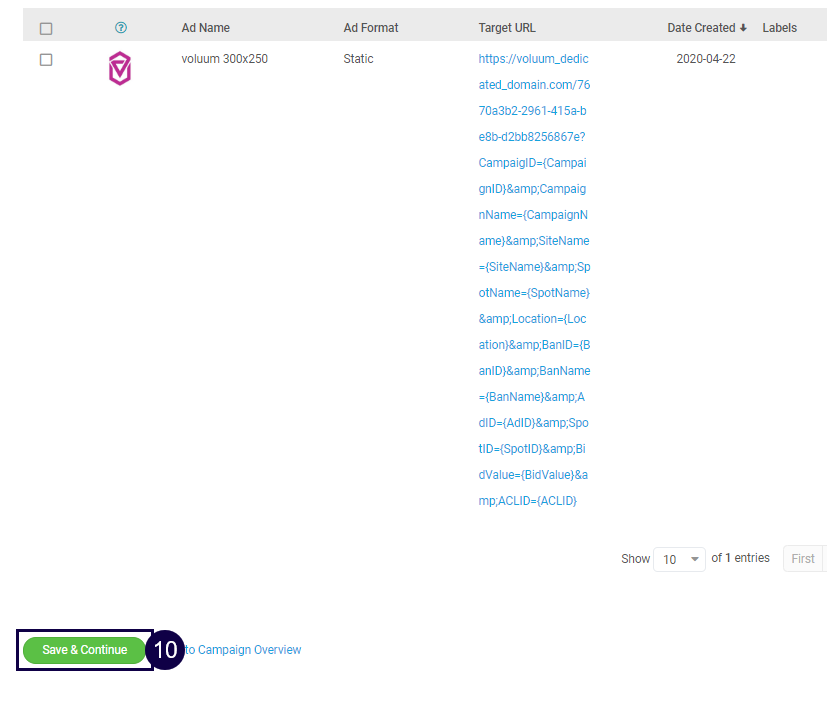Click the pink Voluum logo thumbnail
Image resolution: width=827 pixels, height=701 pixels.
(120, 68)
